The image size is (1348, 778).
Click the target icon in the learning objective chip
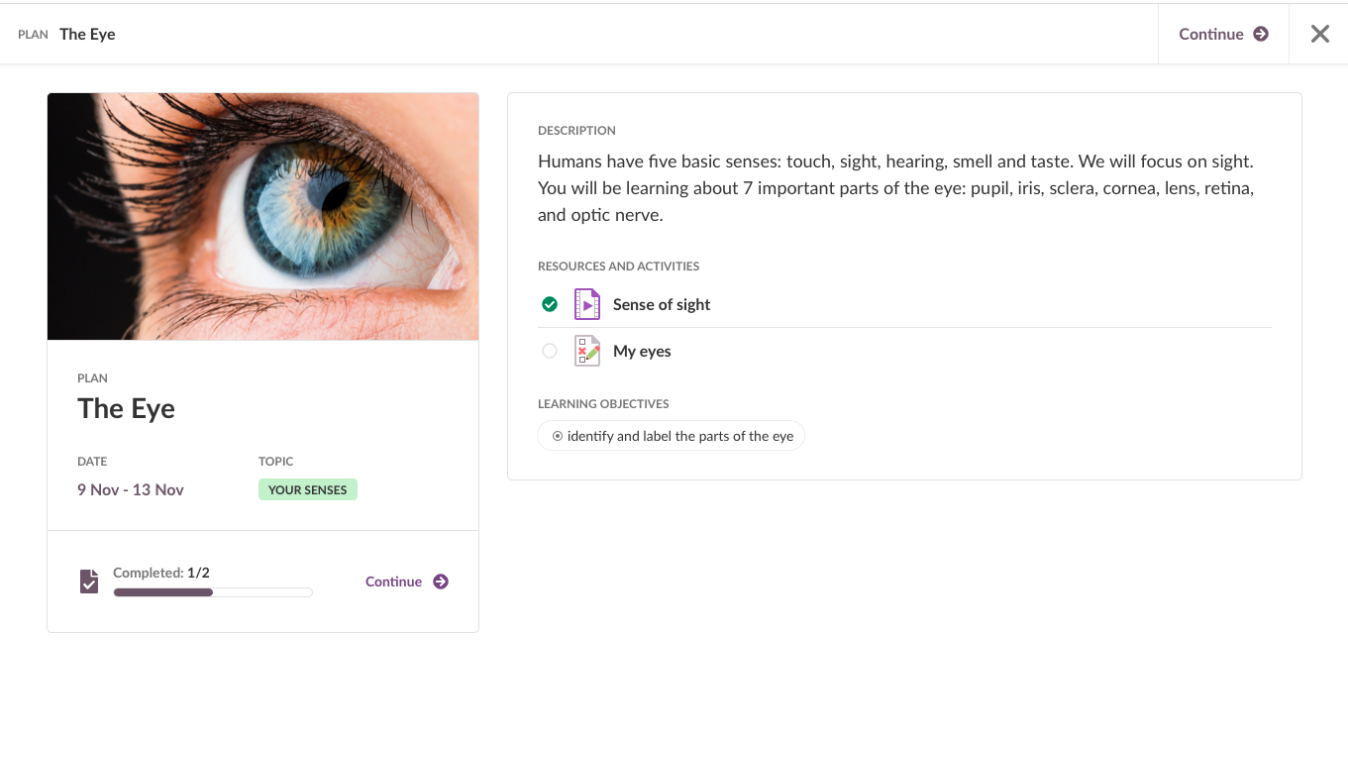[x=557, y=436]
